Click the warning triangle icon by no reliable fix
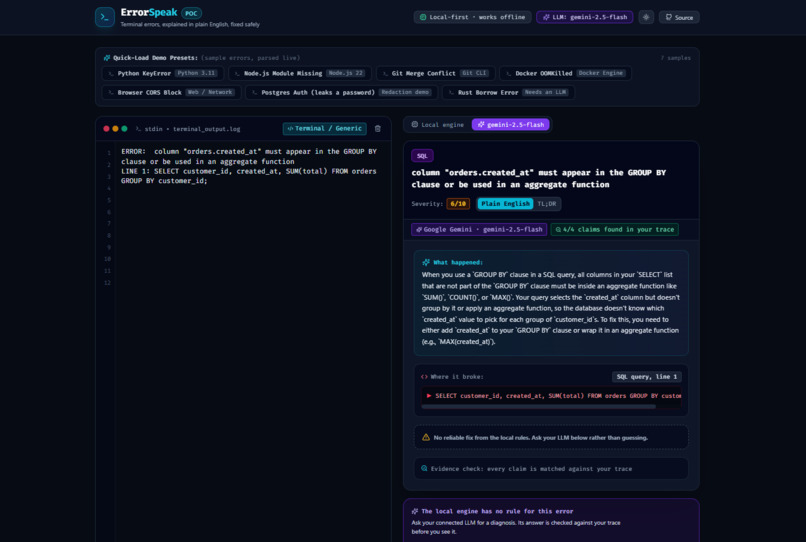Image resolution: width=806 pixels, height=542 pixels. click(426, 437)
